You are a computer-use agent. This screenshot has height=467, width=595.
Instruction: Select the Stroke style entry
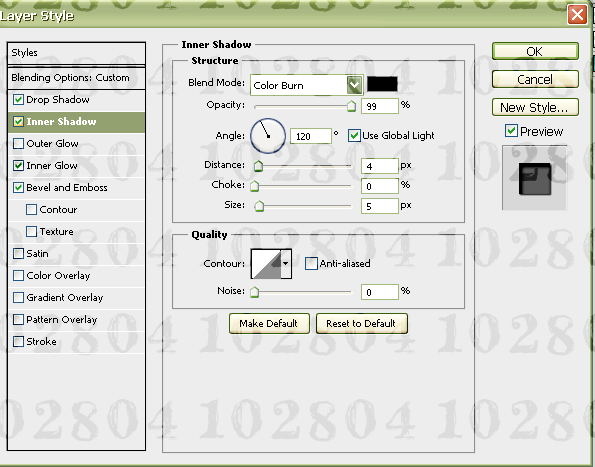[41, 341]
